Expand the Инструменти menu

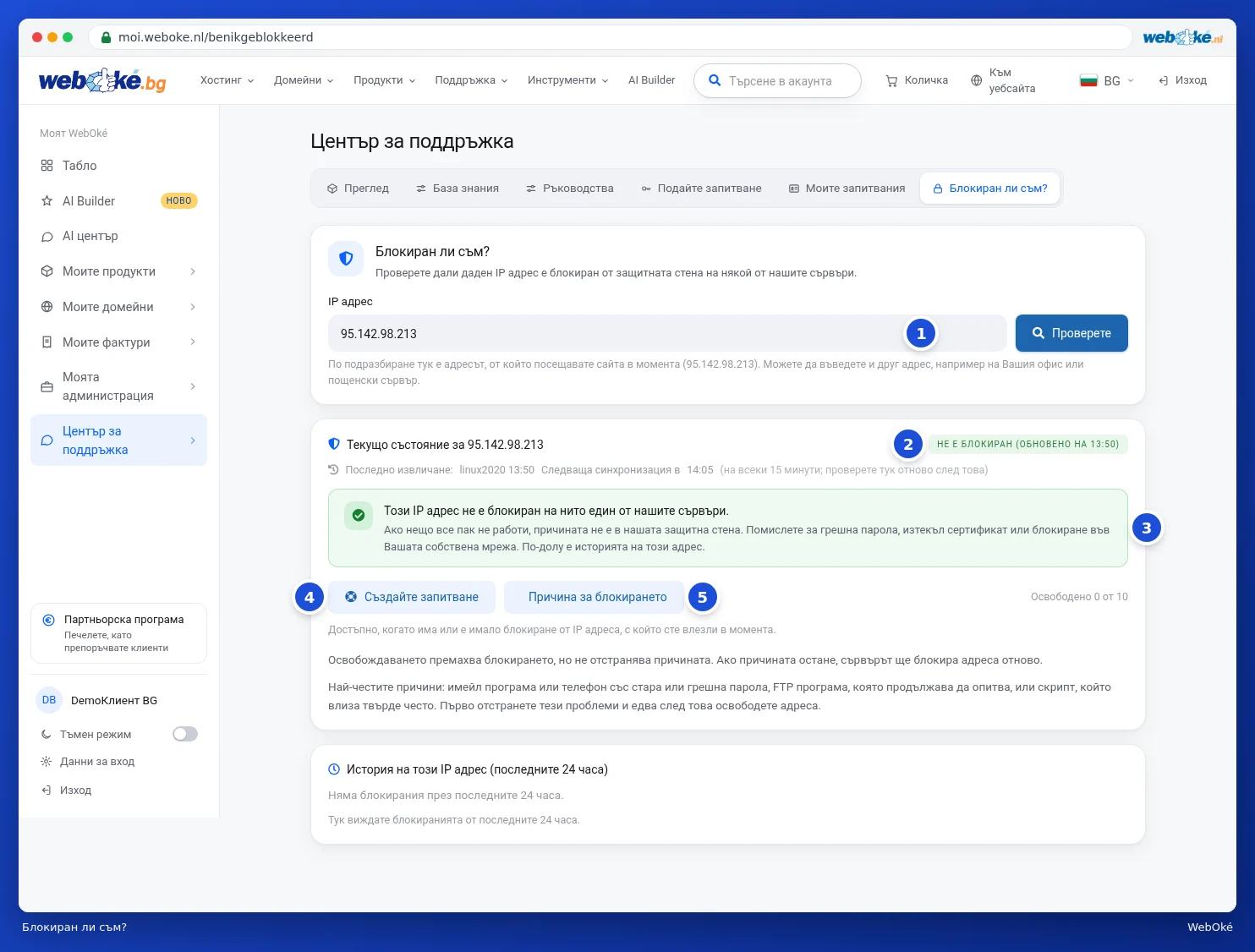567,80
